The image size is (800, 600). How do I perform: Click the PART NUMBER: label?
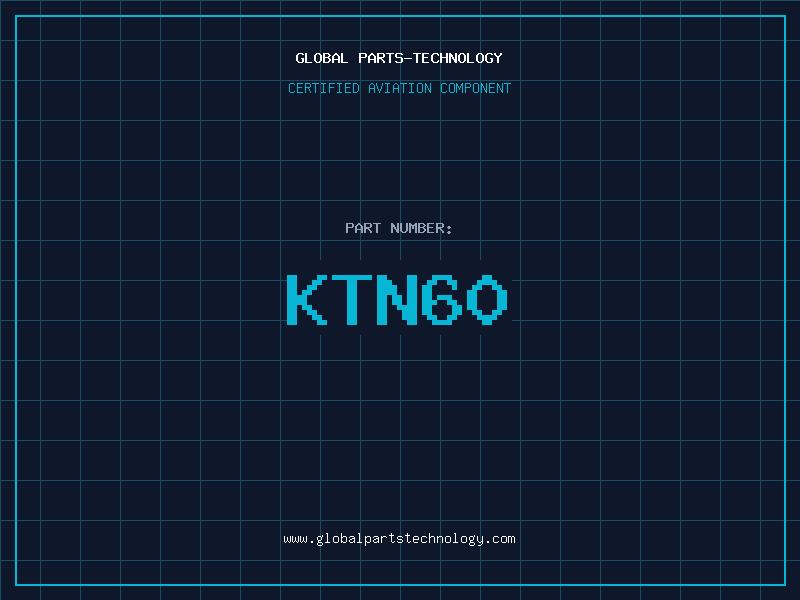[x=399, y=228]
